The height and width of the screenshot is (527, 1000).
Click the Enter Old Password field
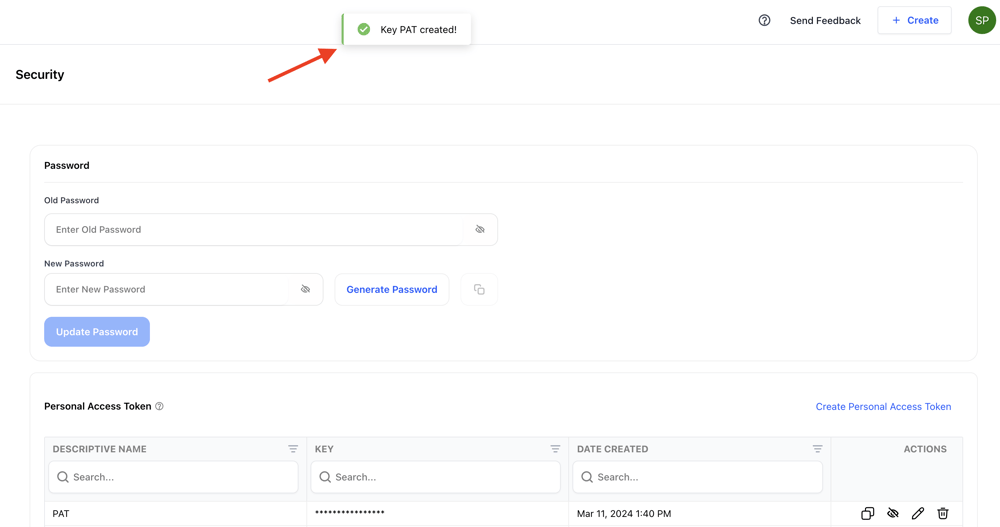(255, 230)
